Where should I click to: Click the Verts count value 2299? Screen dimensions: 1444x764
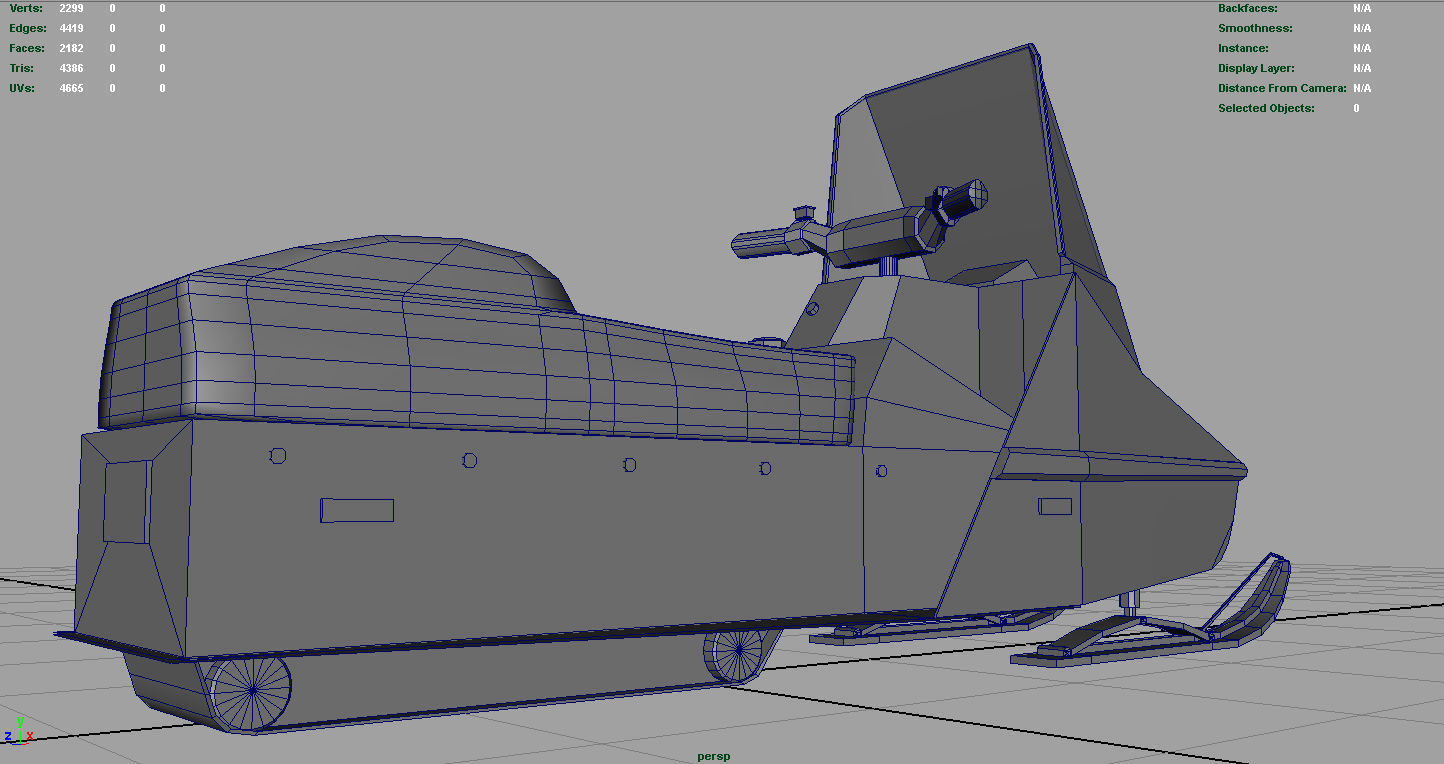[x=71, y=8]
